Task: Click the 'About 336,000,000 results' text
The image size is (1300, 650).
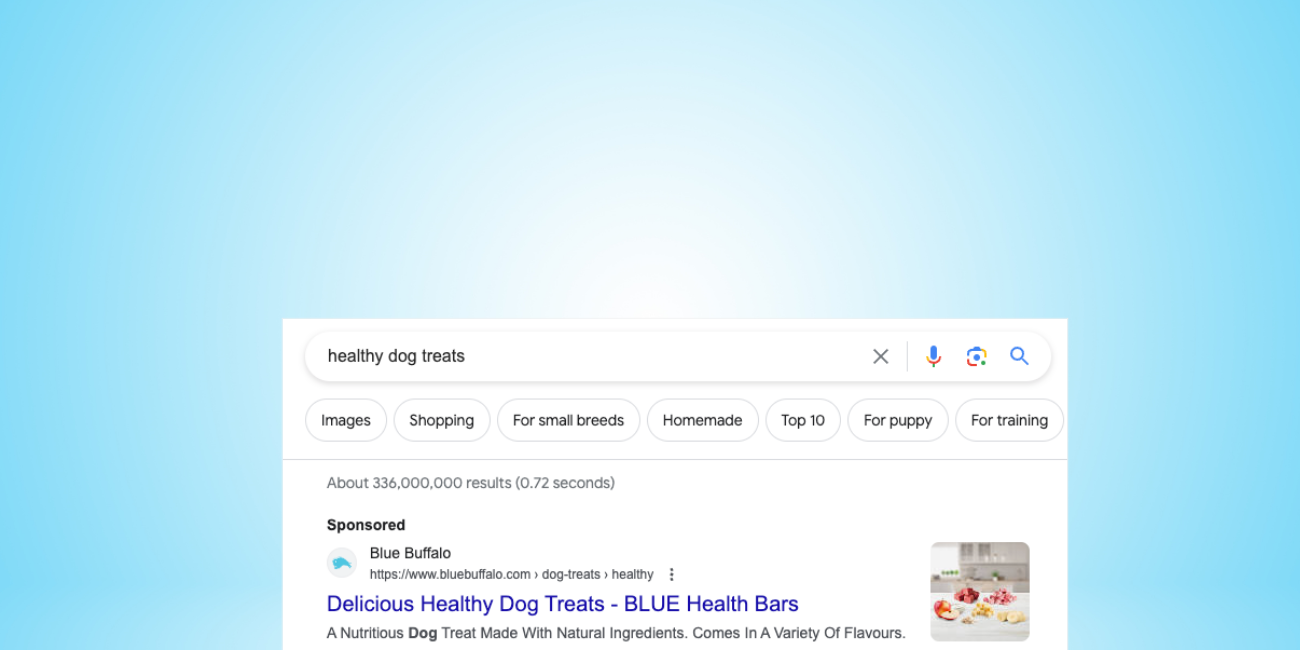Action: coord(470,483)
